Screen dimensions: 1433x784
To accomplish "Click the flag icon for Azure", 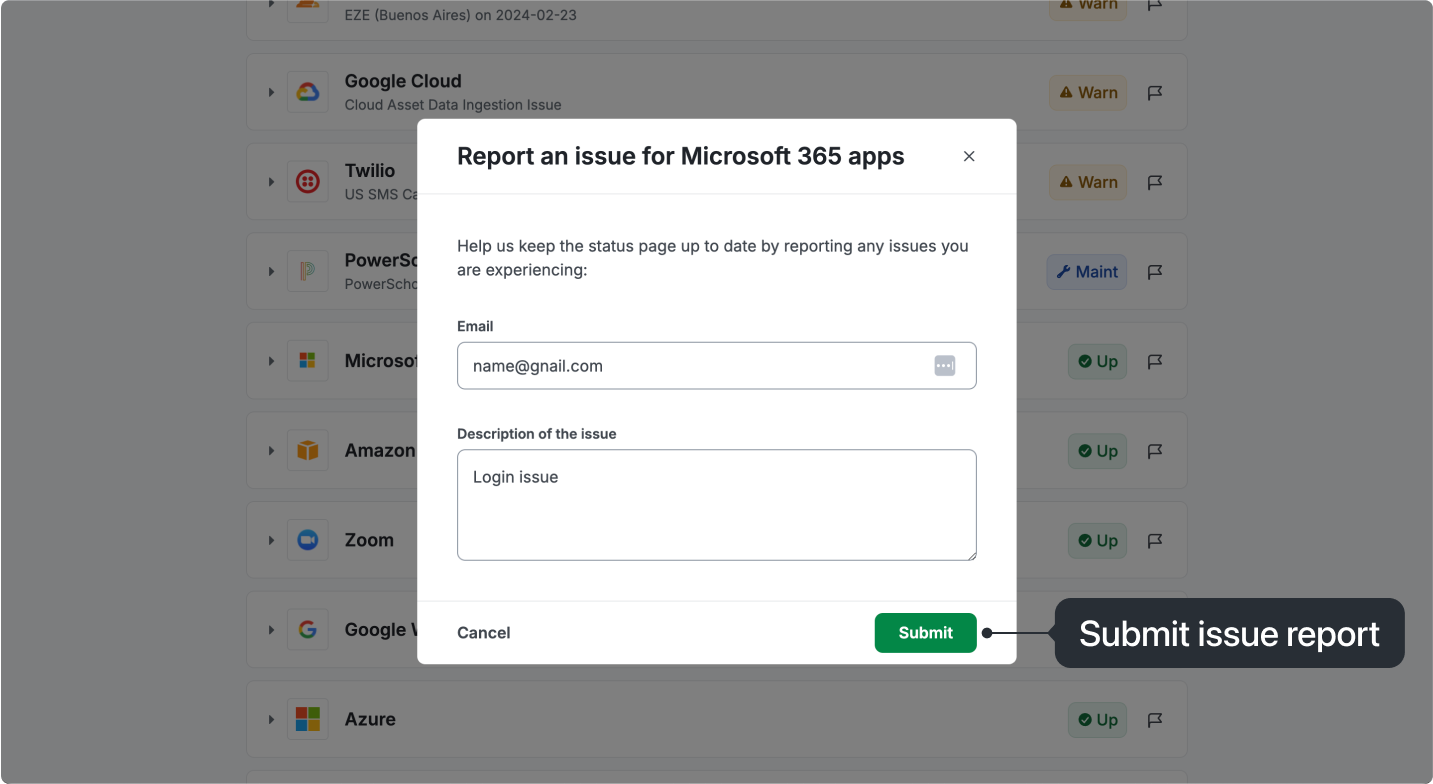I will point(1155,720).
